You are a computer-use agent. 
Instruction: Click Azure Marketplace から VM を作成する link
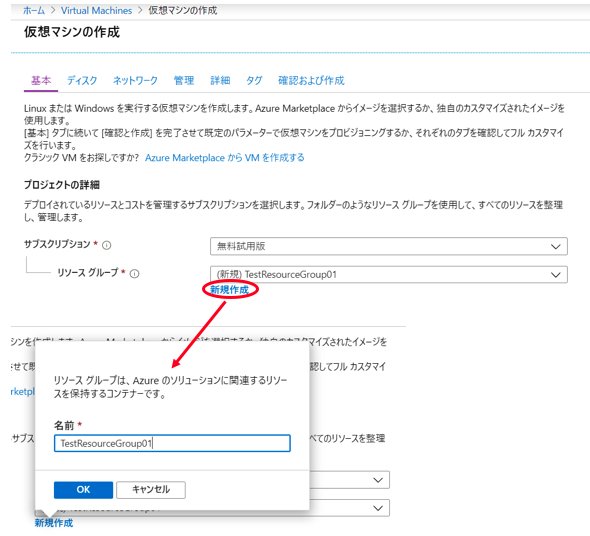point(225,158)
